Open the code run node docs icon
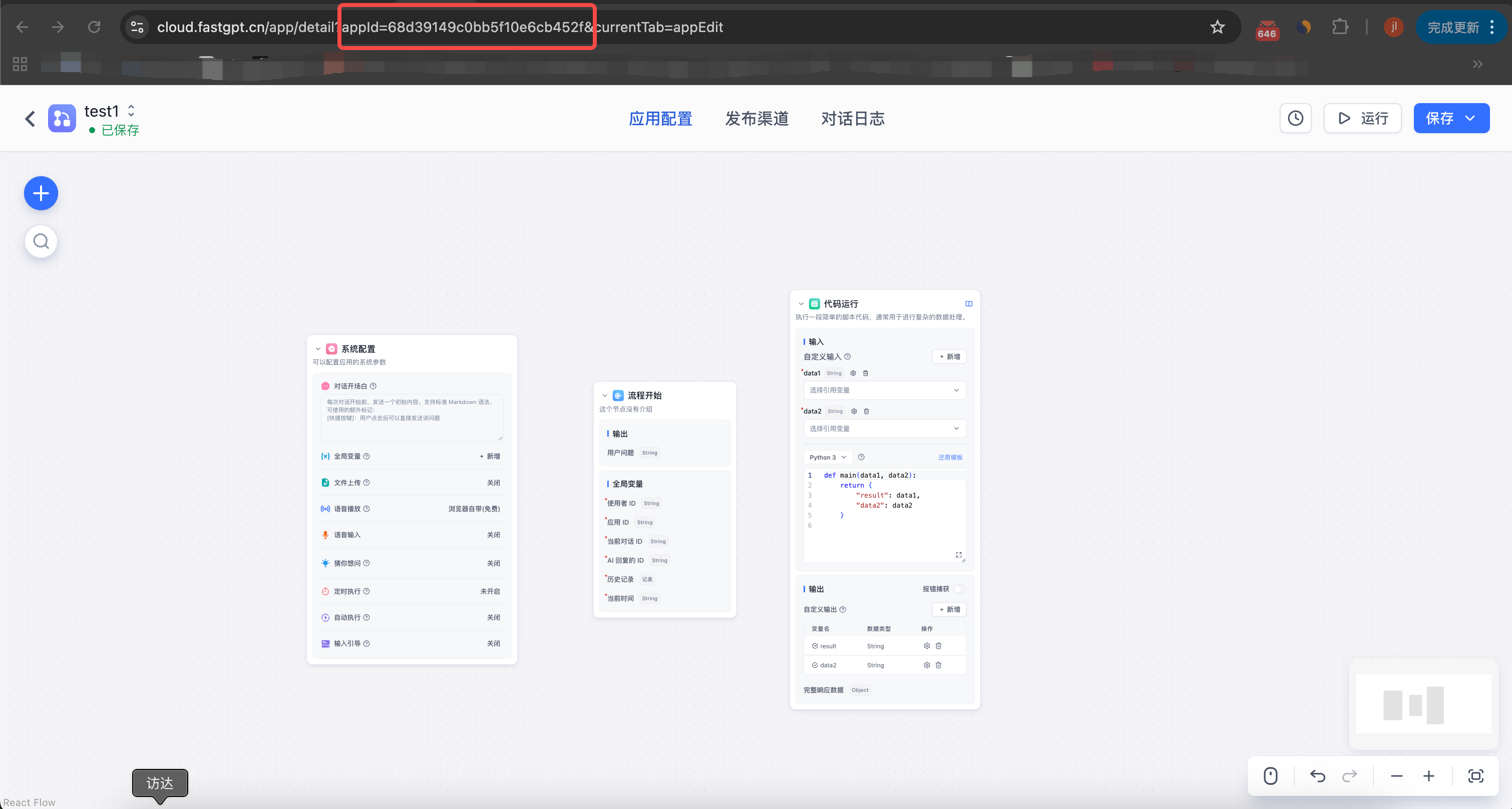Image resolution: width=1512 pixels, height=809 pixels. [968, 303]
